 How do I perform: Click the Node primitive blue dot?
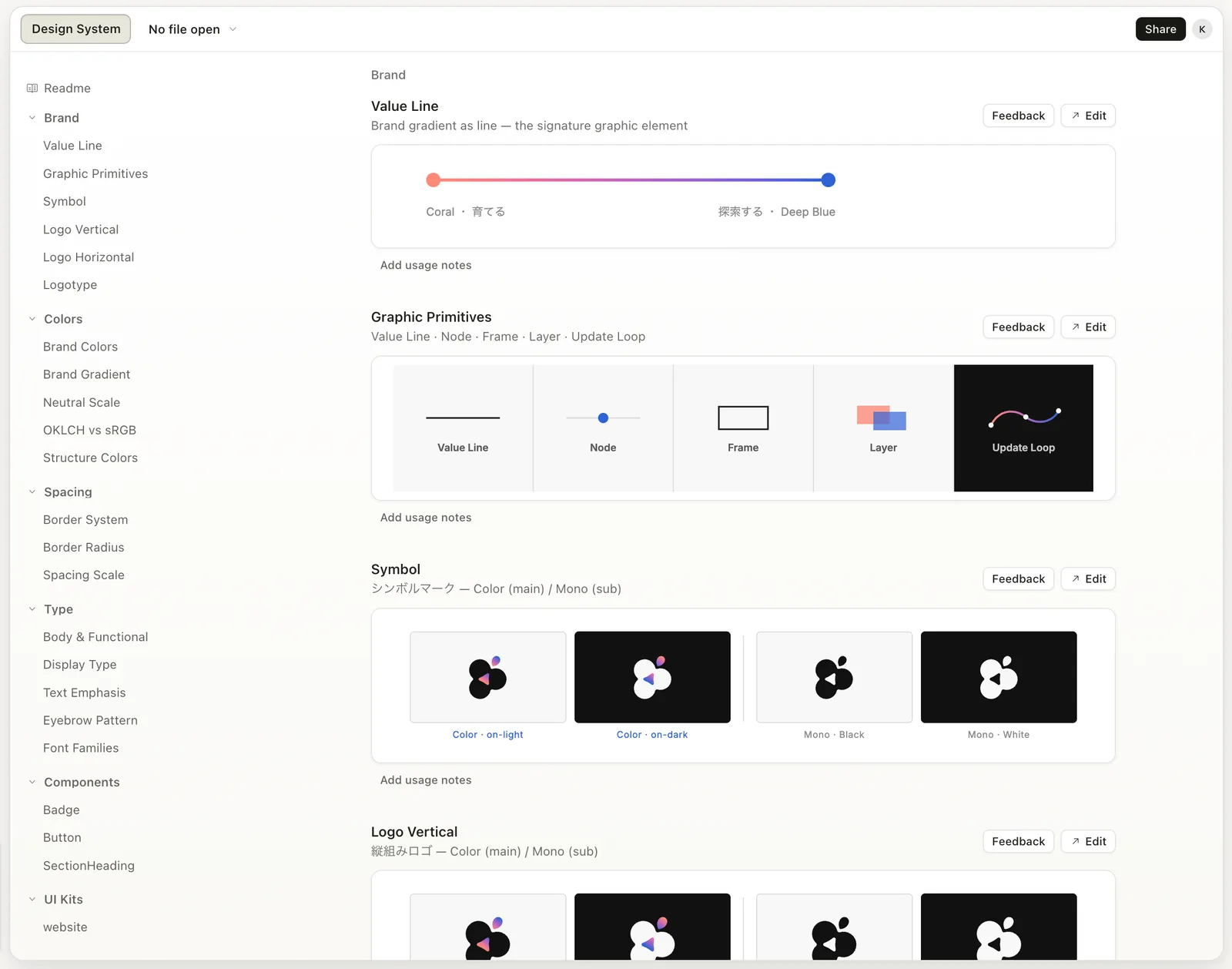[603, 418]
